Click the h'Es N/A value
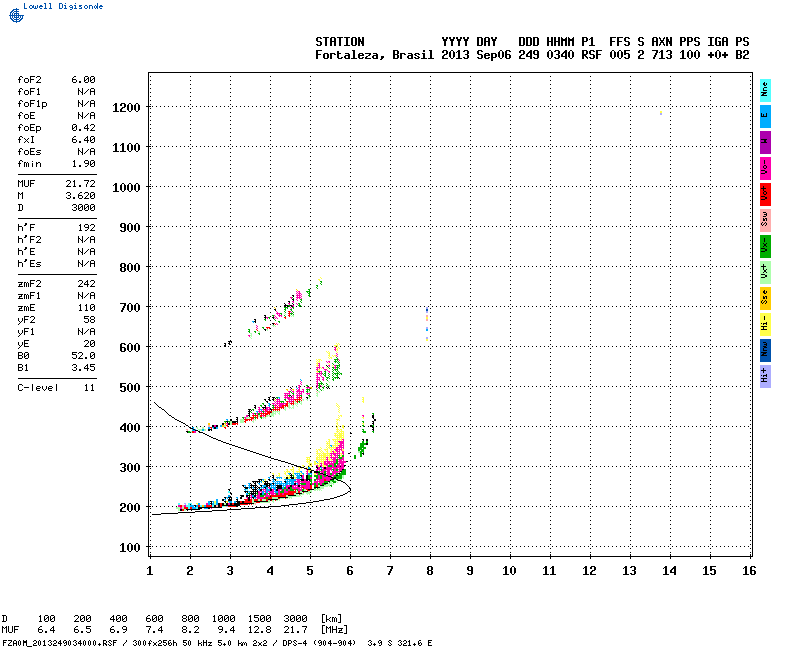 click(x=87, y=264)
